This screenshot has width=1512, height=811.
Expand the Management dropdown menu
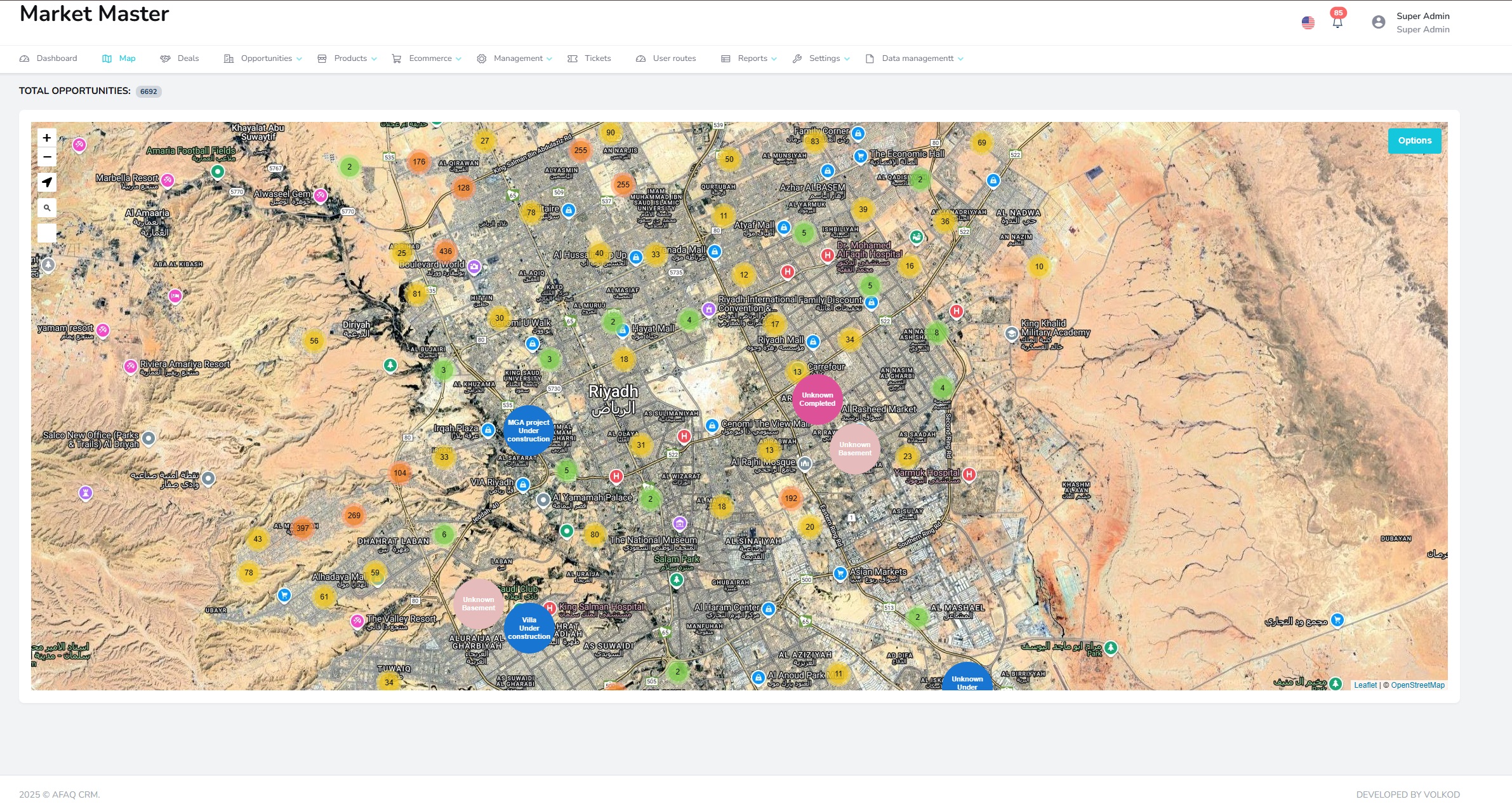(x=518, y=58)
